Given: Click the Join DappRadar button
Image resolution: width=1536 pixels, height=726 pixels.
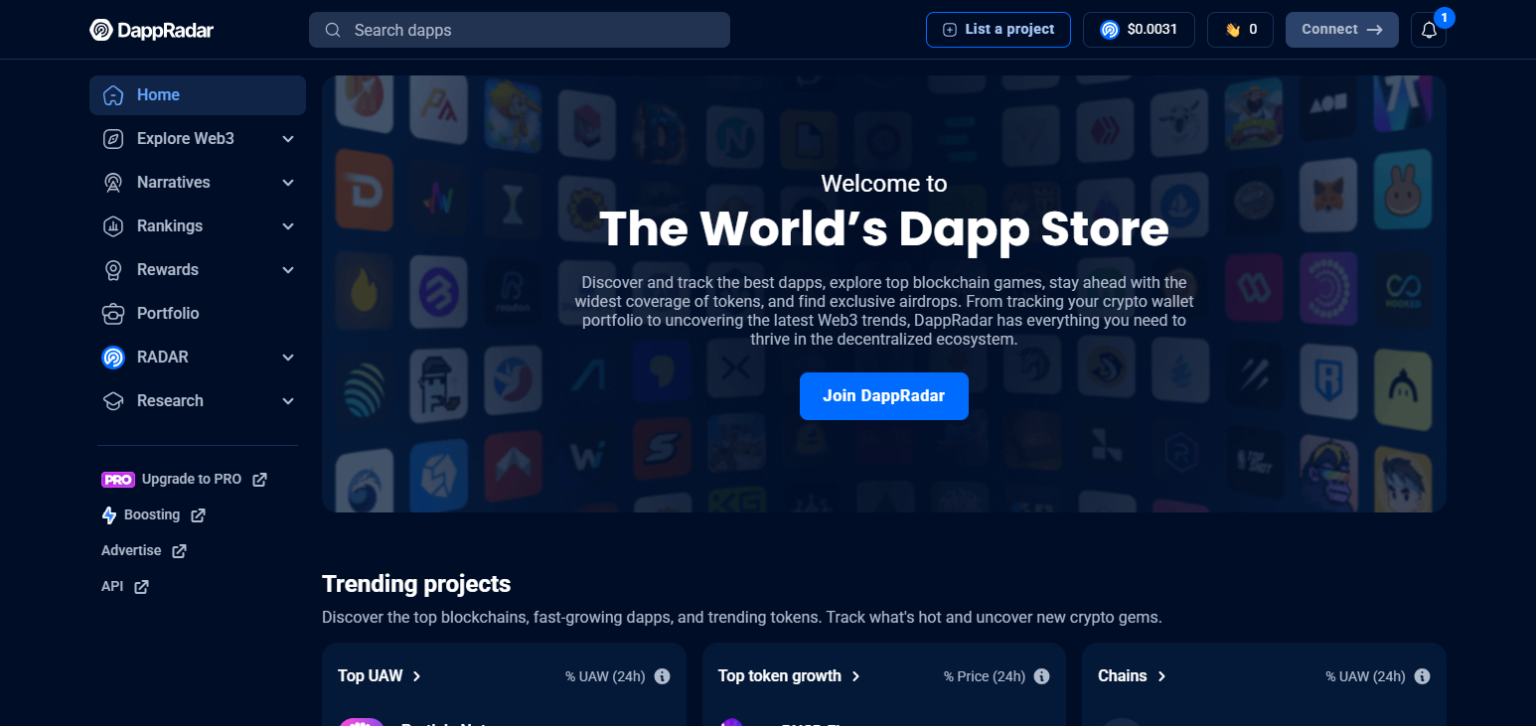Looking at the screenshot, I should 883,396.
